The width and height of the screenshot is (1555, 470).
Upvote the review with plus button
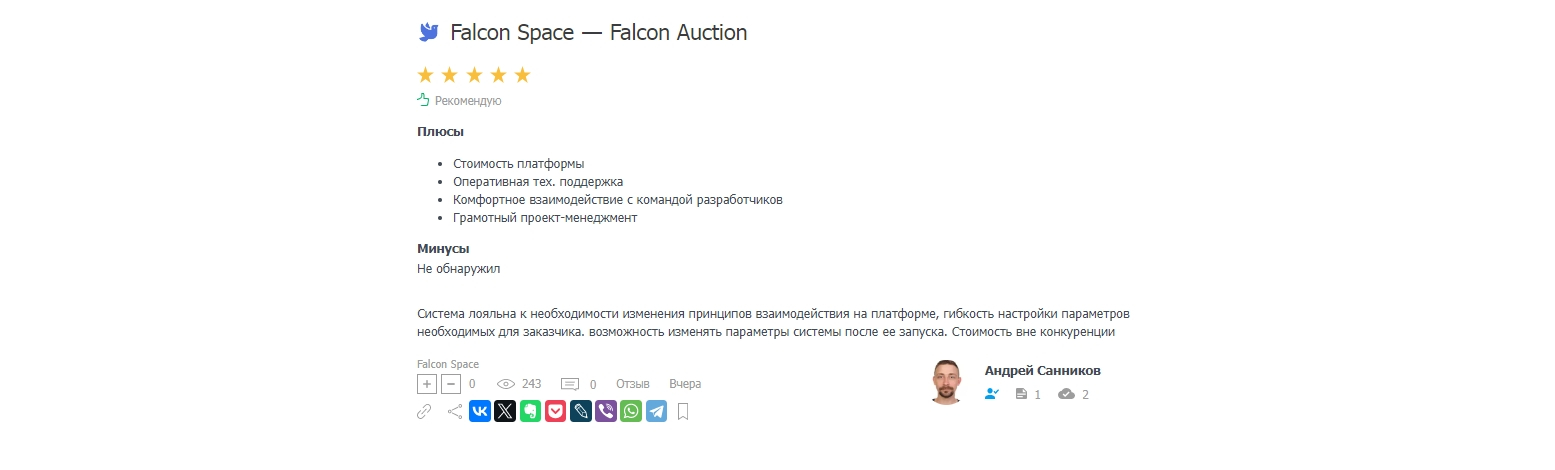click(x=426, y=384)
